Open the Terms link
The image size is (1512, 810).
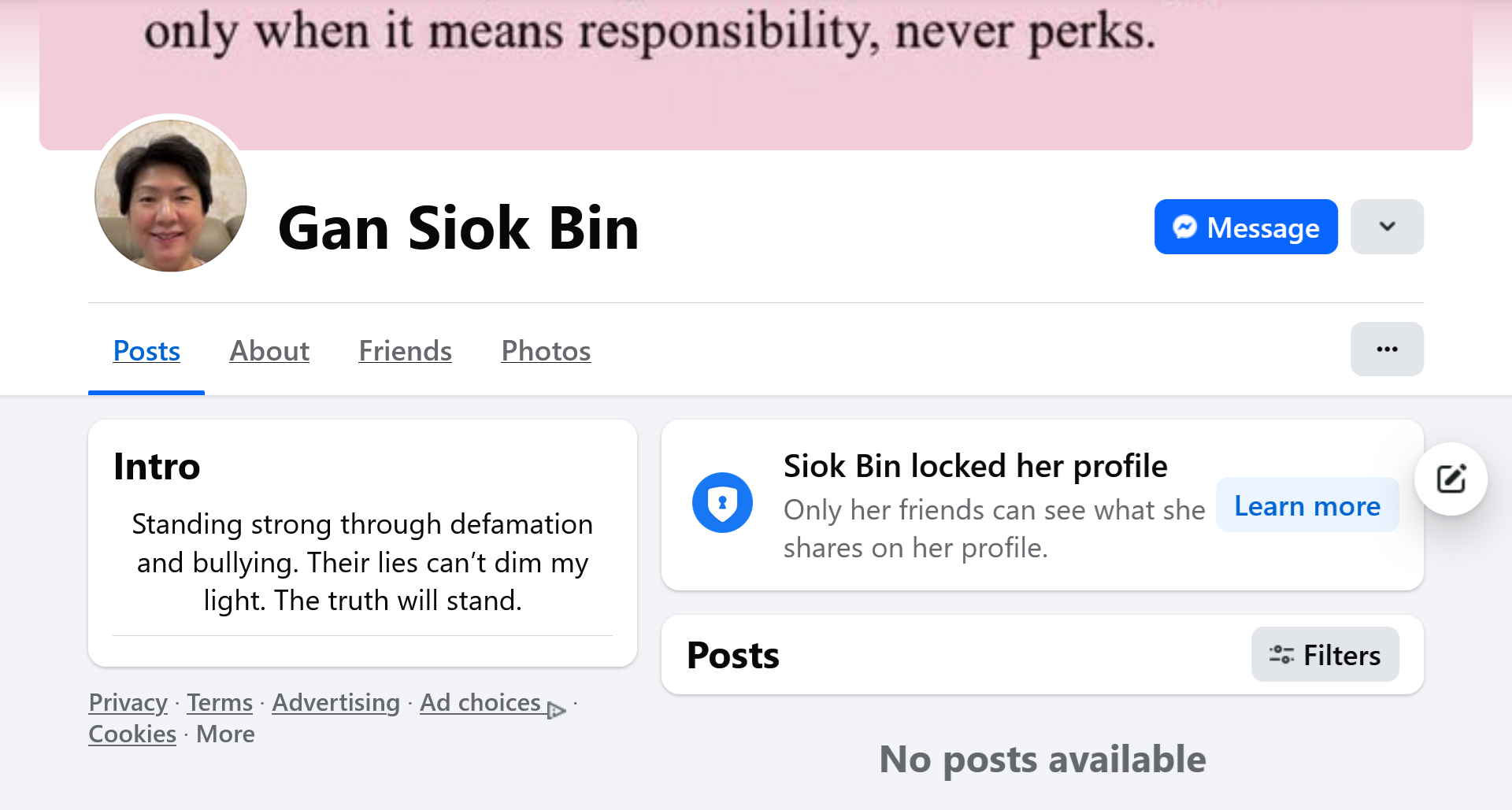(x=220, y=702)
